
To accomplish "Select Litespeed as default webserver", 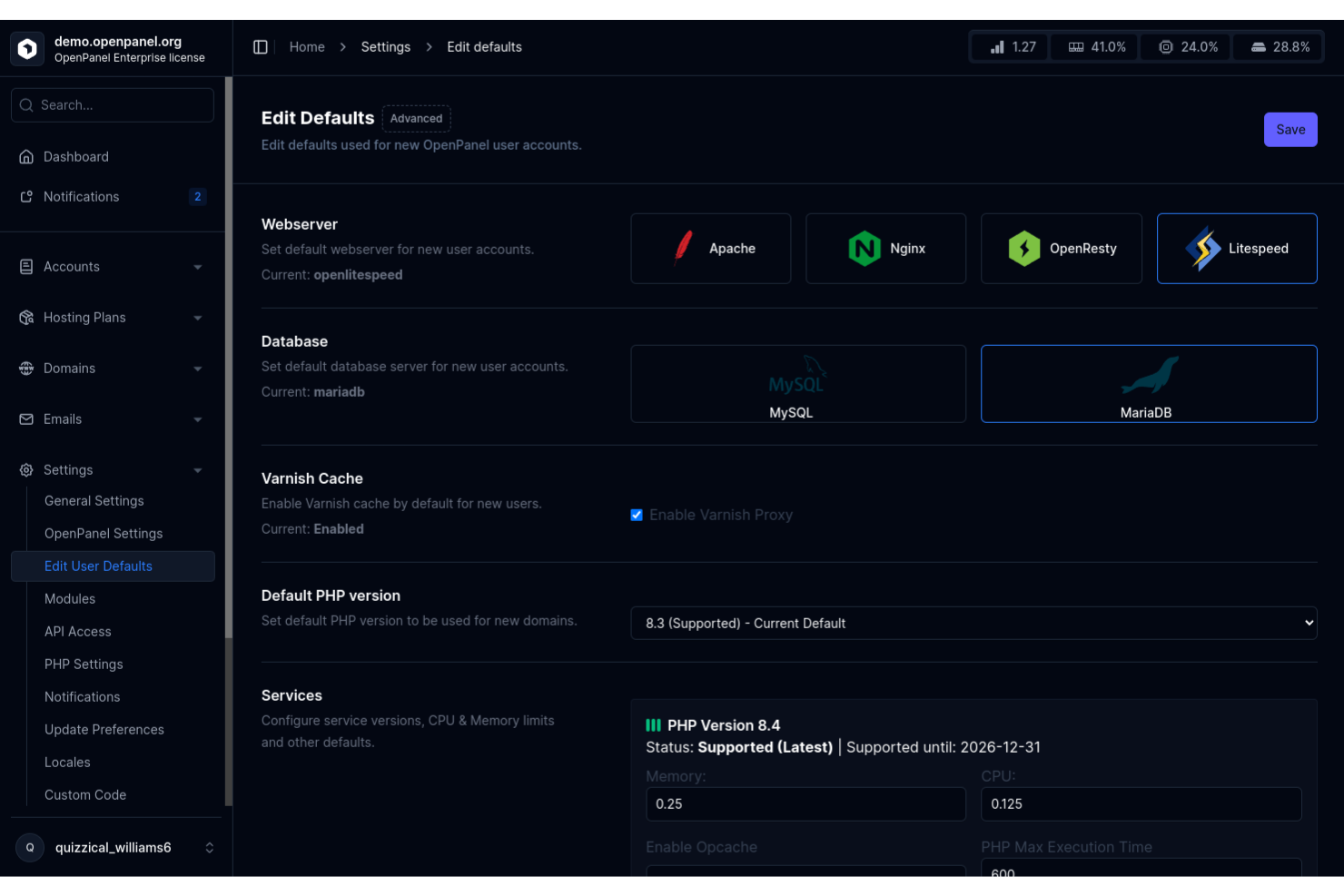I will pyautogui.click(x=1237, y=249).
